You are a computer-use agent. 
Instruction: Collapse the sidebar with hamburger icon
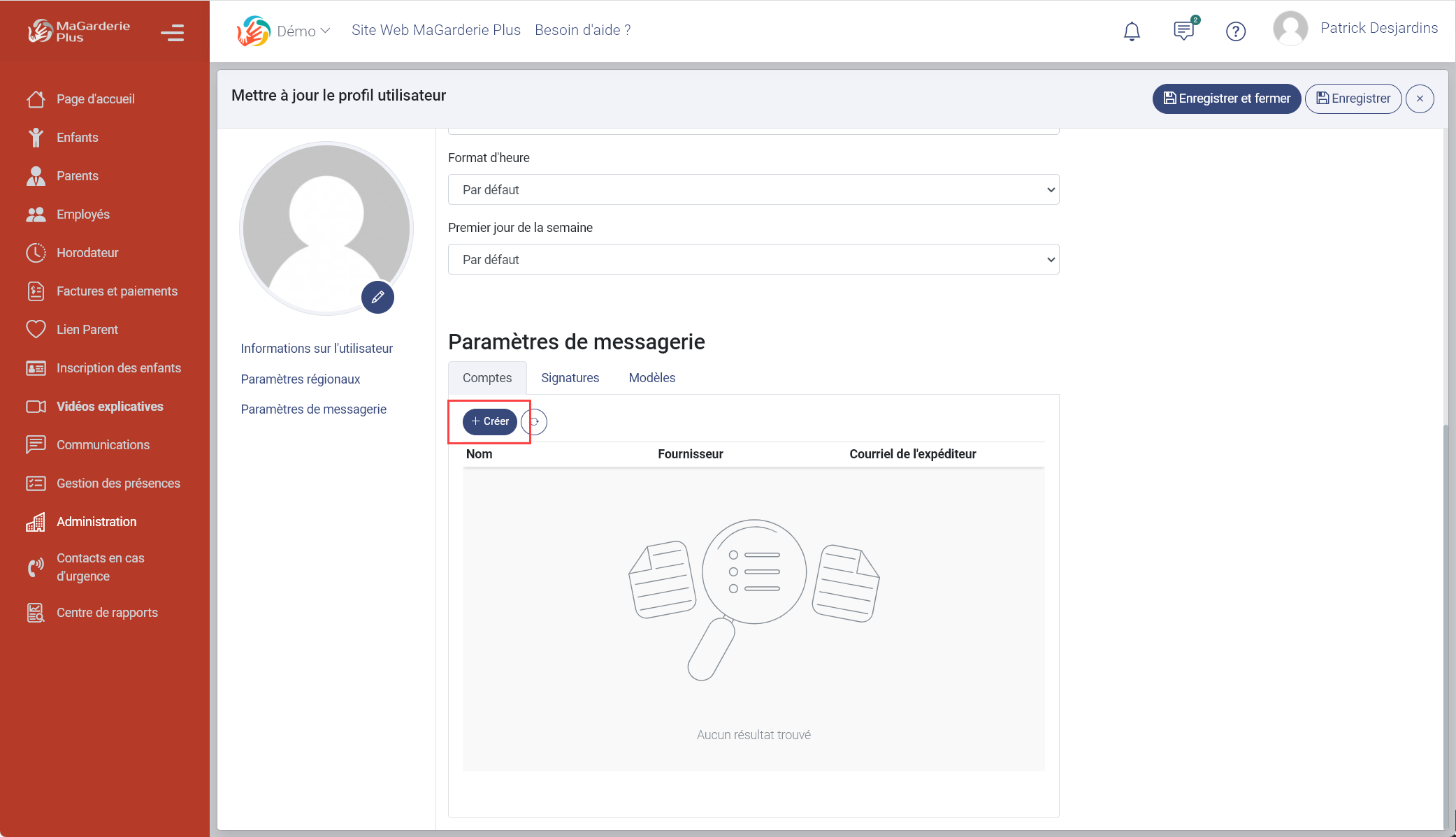pos(172,33)
